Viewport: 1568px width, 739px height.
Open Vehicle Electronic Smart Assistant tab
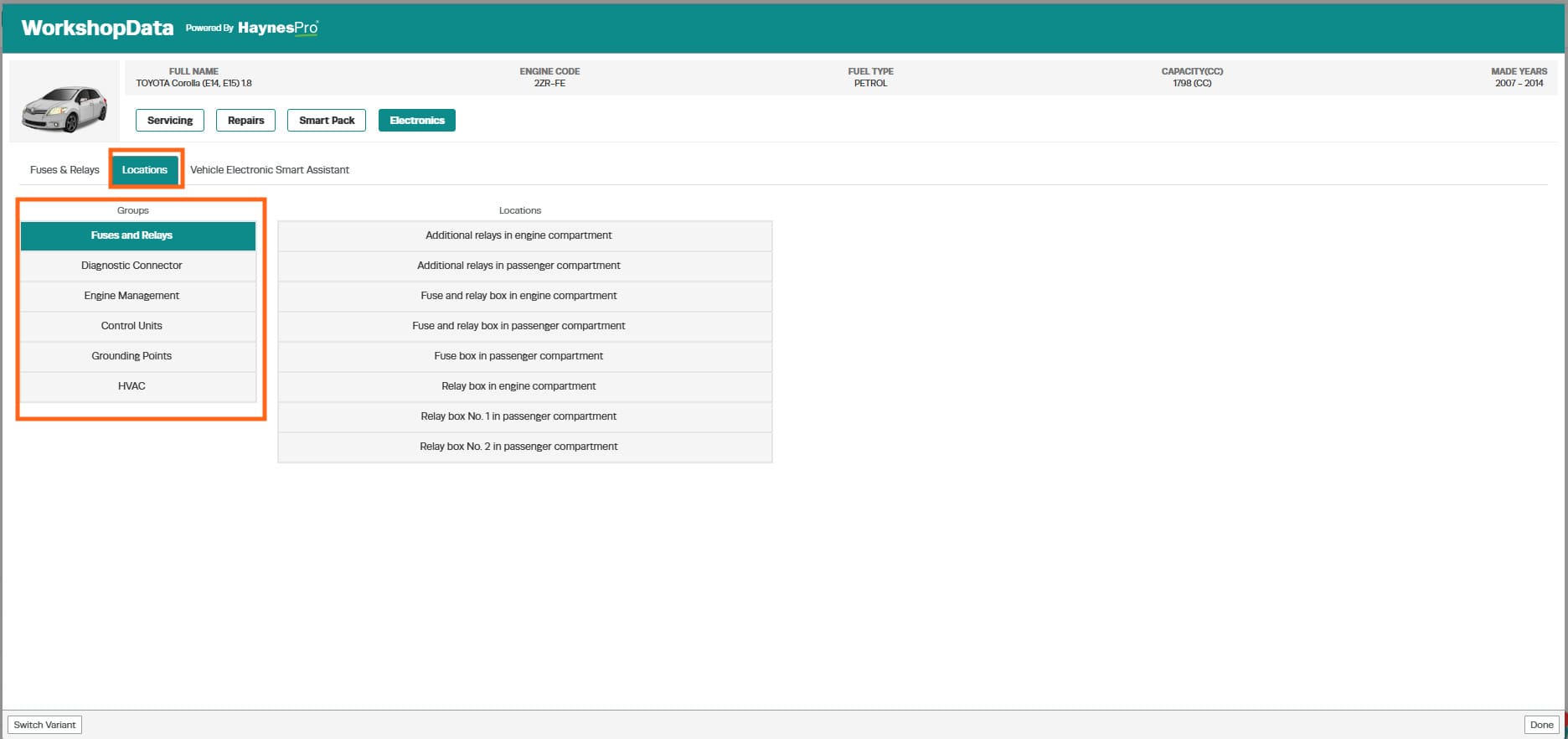click(x=270, y=169)
